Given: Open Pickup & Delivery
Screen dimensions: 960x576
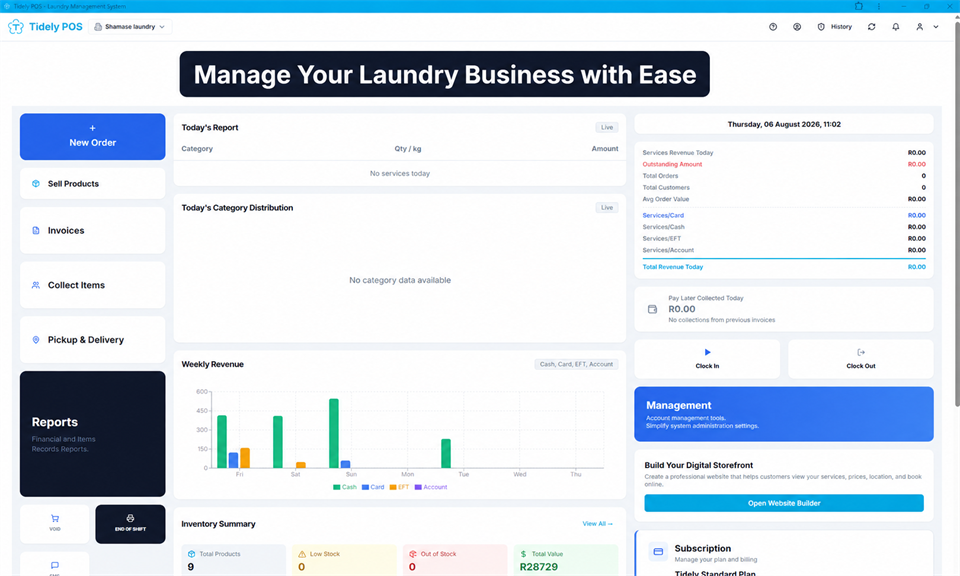Looking at the screenshot, I should point(92,340).
